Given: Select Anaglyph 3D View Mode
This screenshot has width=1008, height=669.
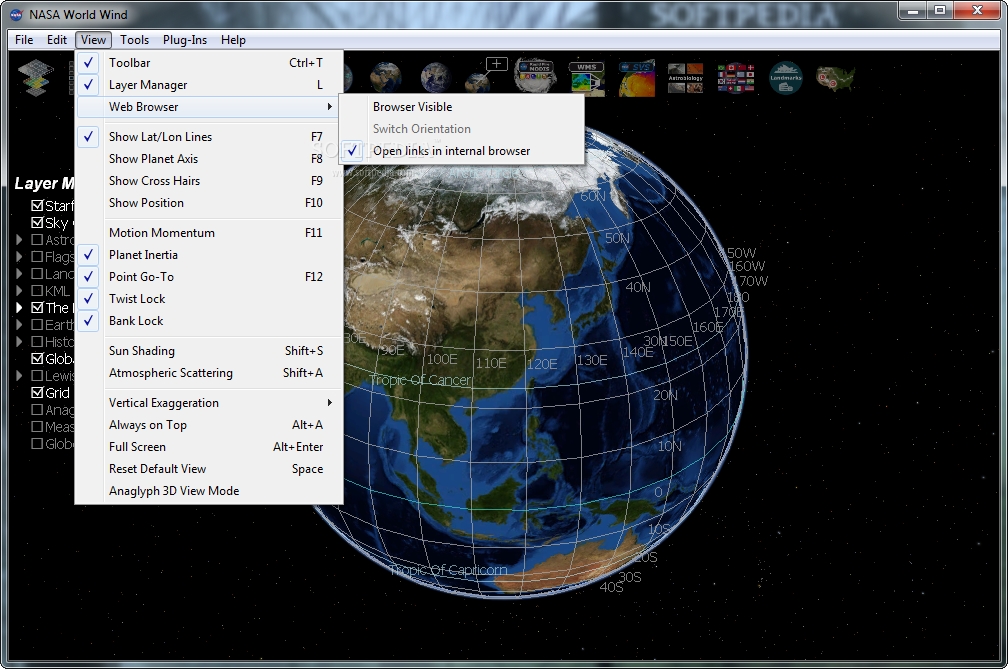Looking at the screenshot, I should [x=209, y=491].
